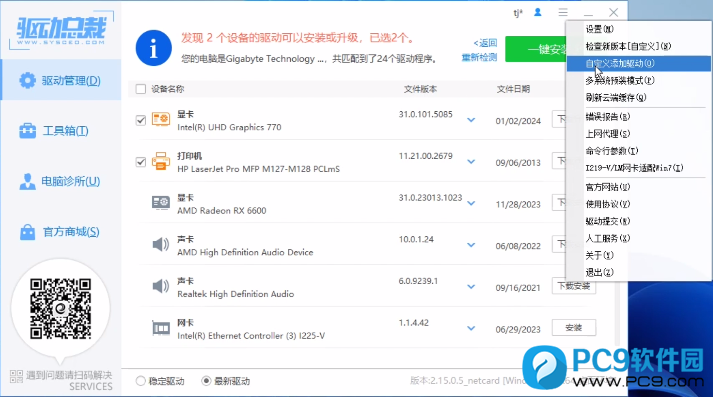Click date 09/06/2013 text
Image resolution: width=713 pixels, height=397 pixels.
[x=518, y=163]
